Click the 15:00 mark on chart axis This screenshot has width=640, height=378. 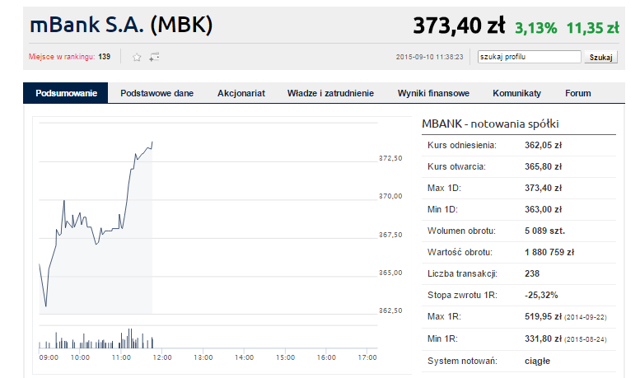click(285, 358)
